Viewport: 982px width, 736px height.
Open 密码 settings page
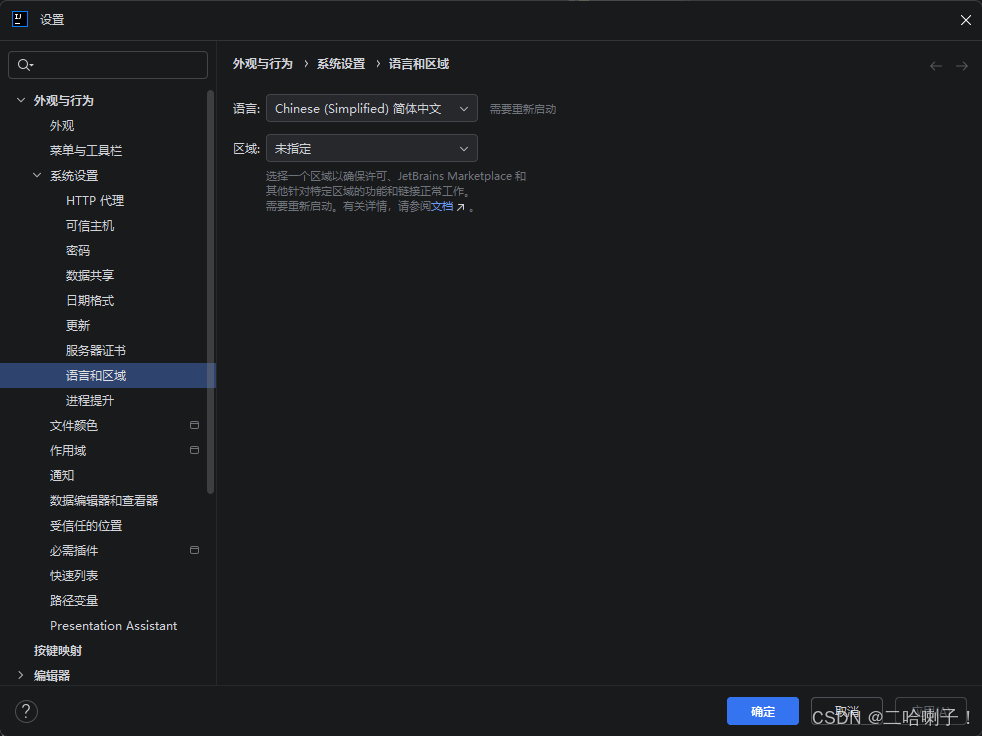(78, 251)
